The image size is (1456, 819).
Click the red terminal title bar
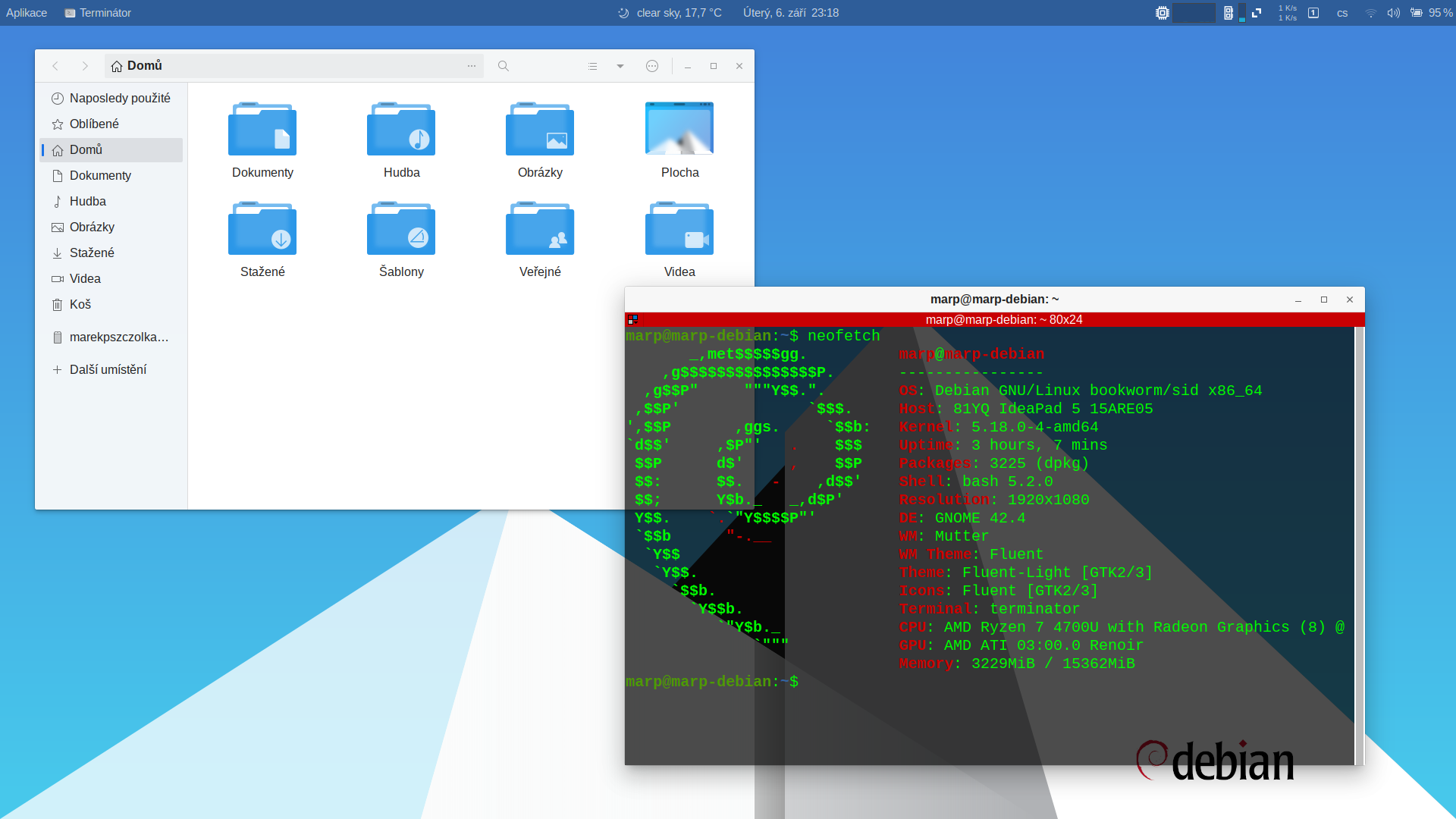tap(994, 320)
